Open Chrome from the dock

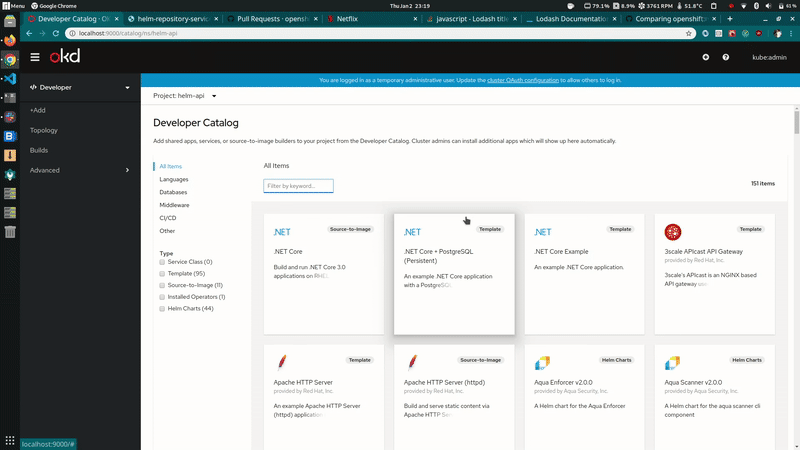10,60
